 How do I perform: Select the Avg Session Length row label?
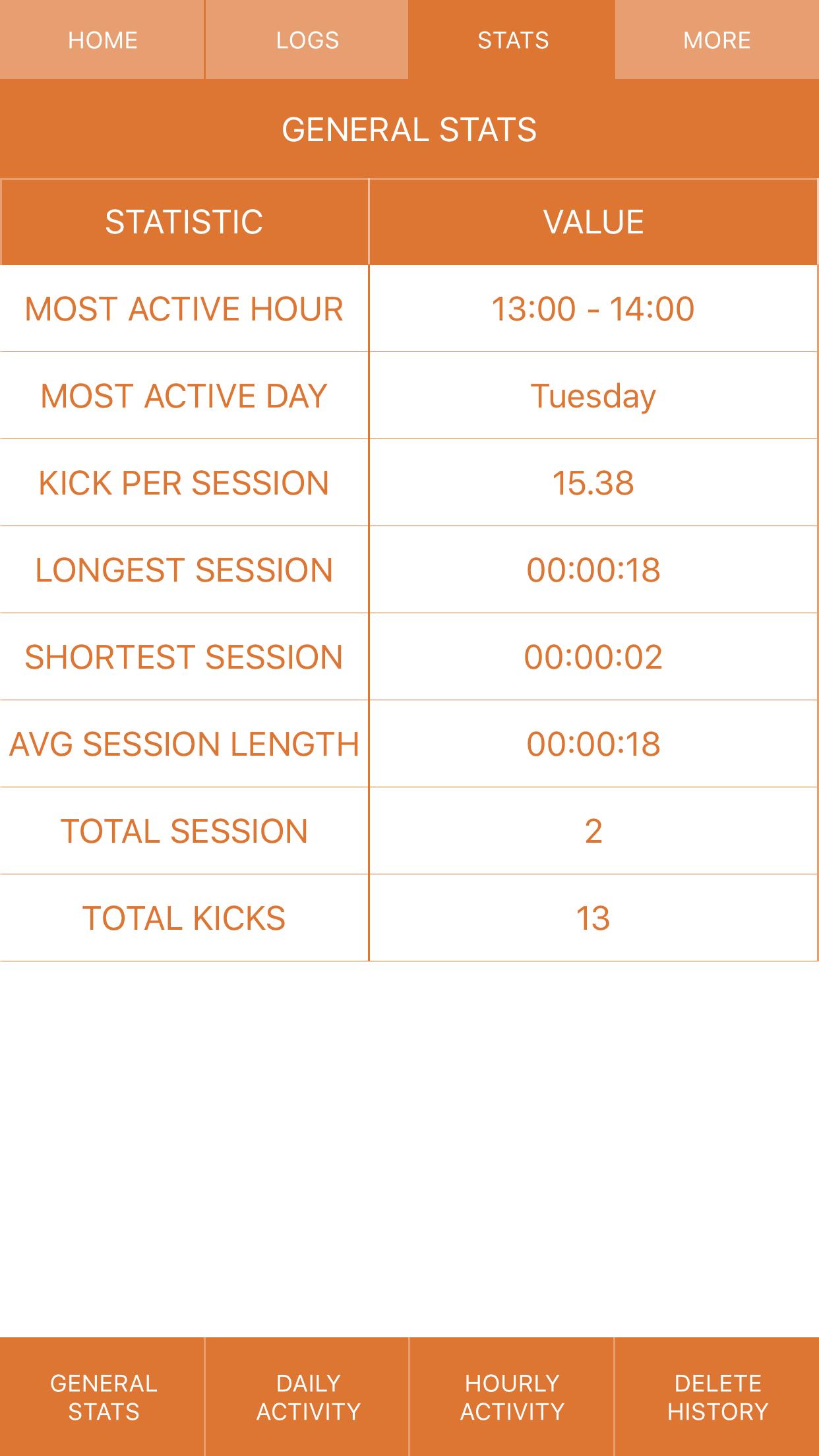(x=184, y=744)
